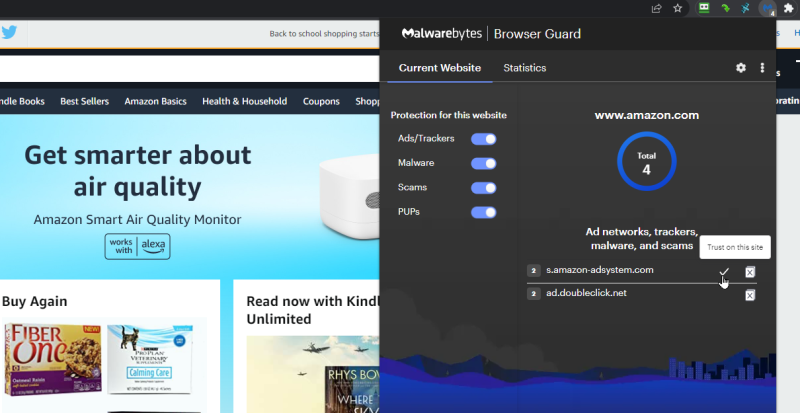Toggle Ads/Trackers protection off
Image resolution: width=800 pixels, height=413 pixels.
click(484, 139)
